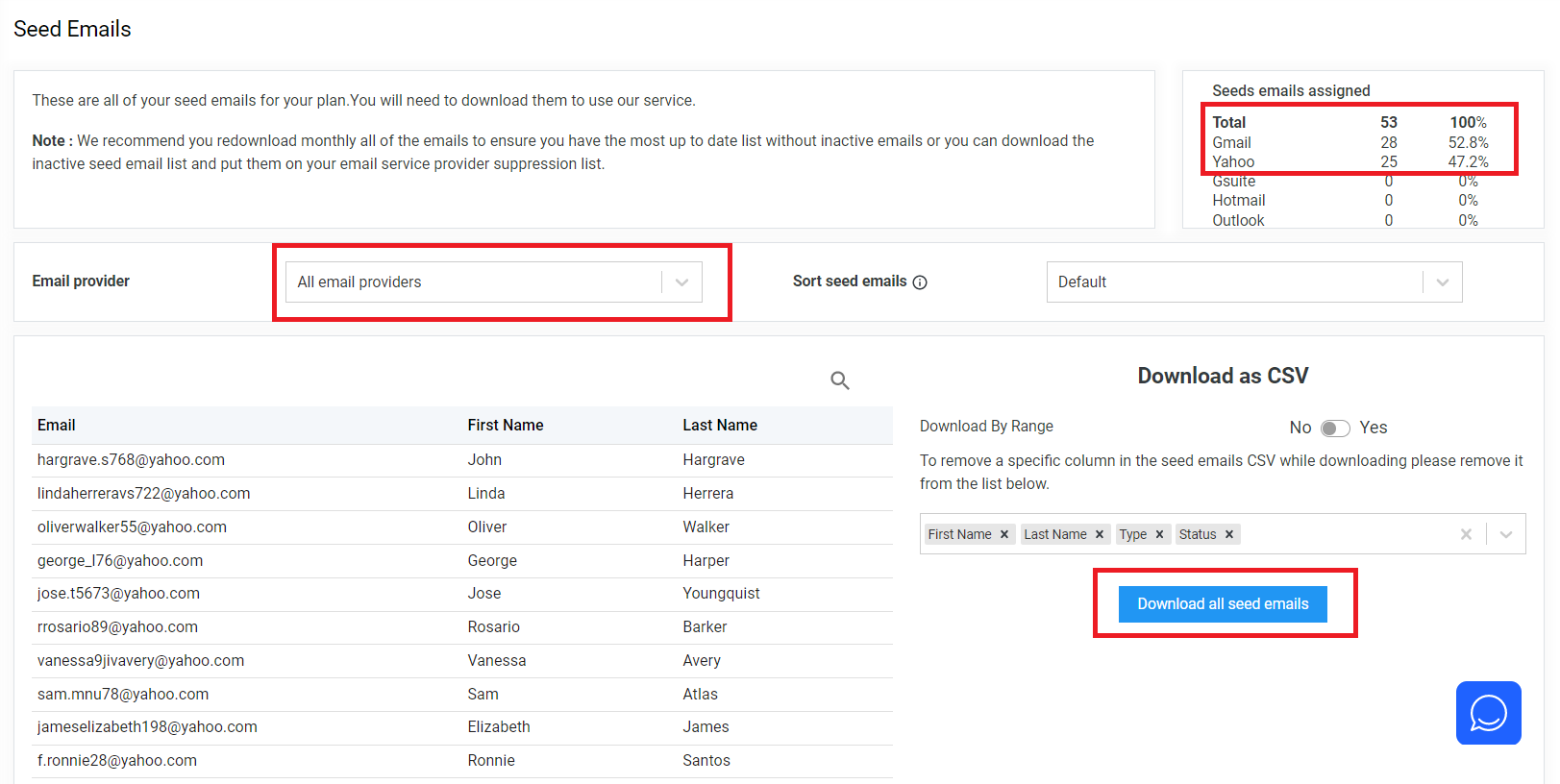Image resolution: width=1560 pixels, height=784 pixels.
Task: Click the sam.mnu78@yahoo.com email
Action: click(123, 694)
